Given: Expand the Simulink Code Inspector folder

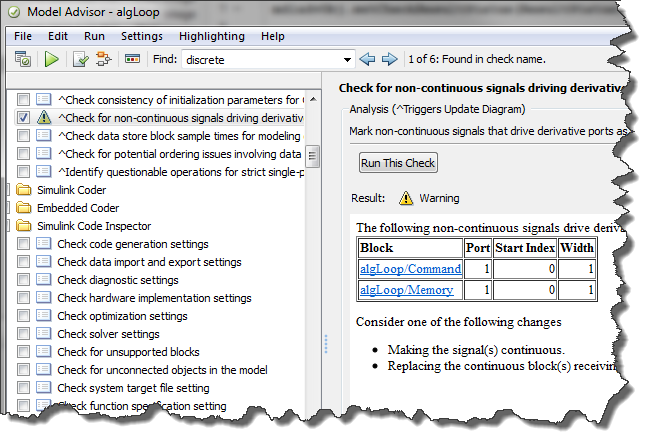Looking at the screenshot, I should coord(24,226).
